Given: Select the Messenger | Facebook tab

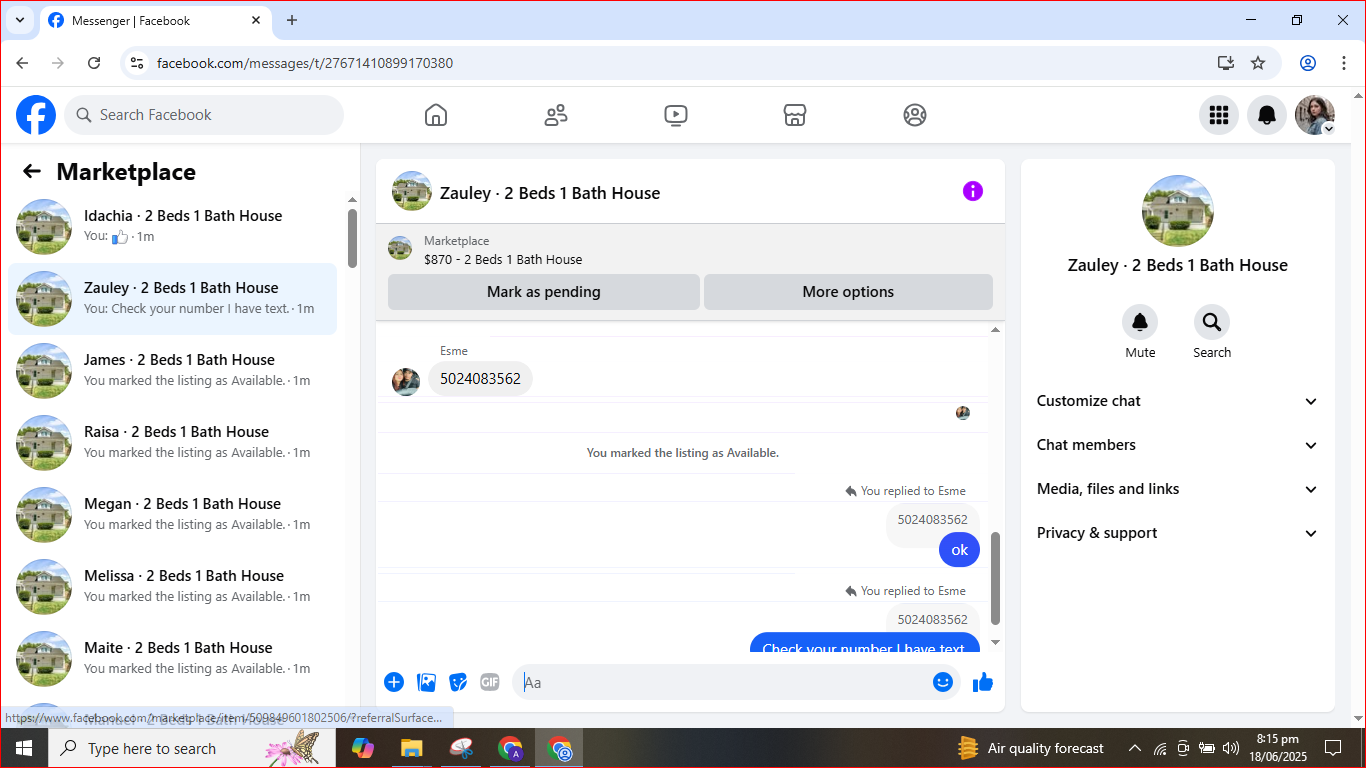Looking at the screenshot, I should (x=155, y=21).
